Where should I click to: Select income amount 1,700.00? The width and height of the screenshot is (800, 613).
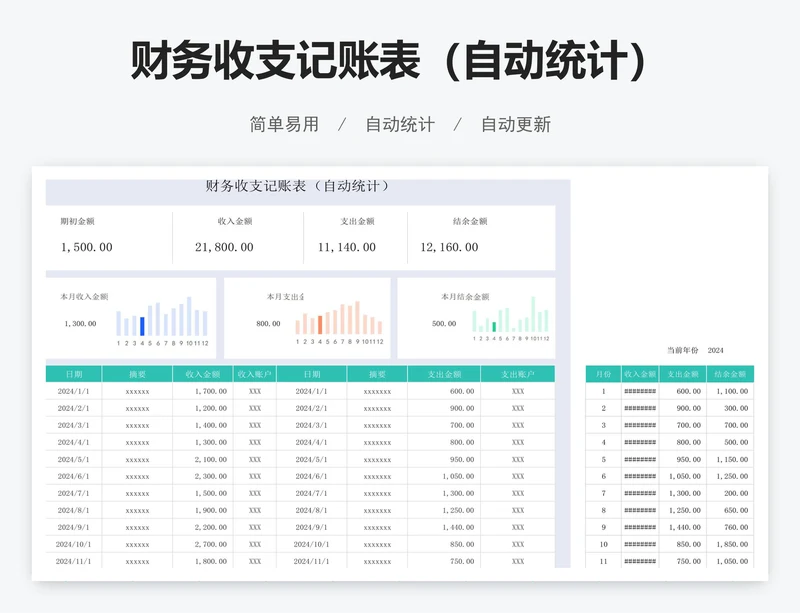[211, 391]
